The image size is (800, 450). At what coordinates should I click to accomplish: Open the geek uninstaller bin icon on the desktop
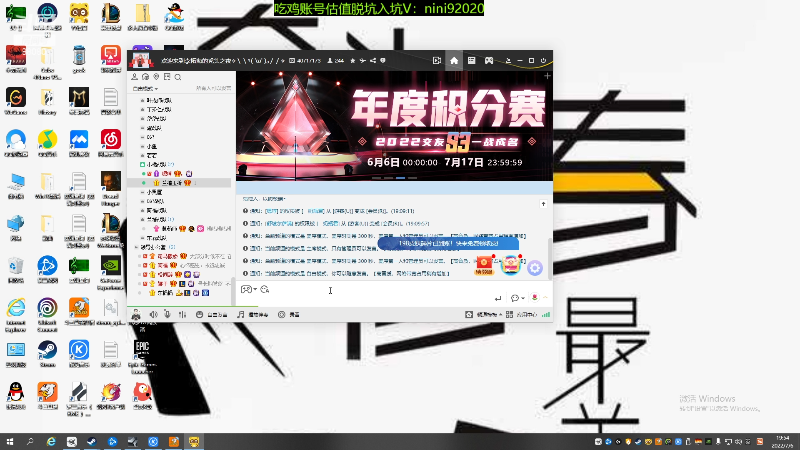(x=79, y=59)
